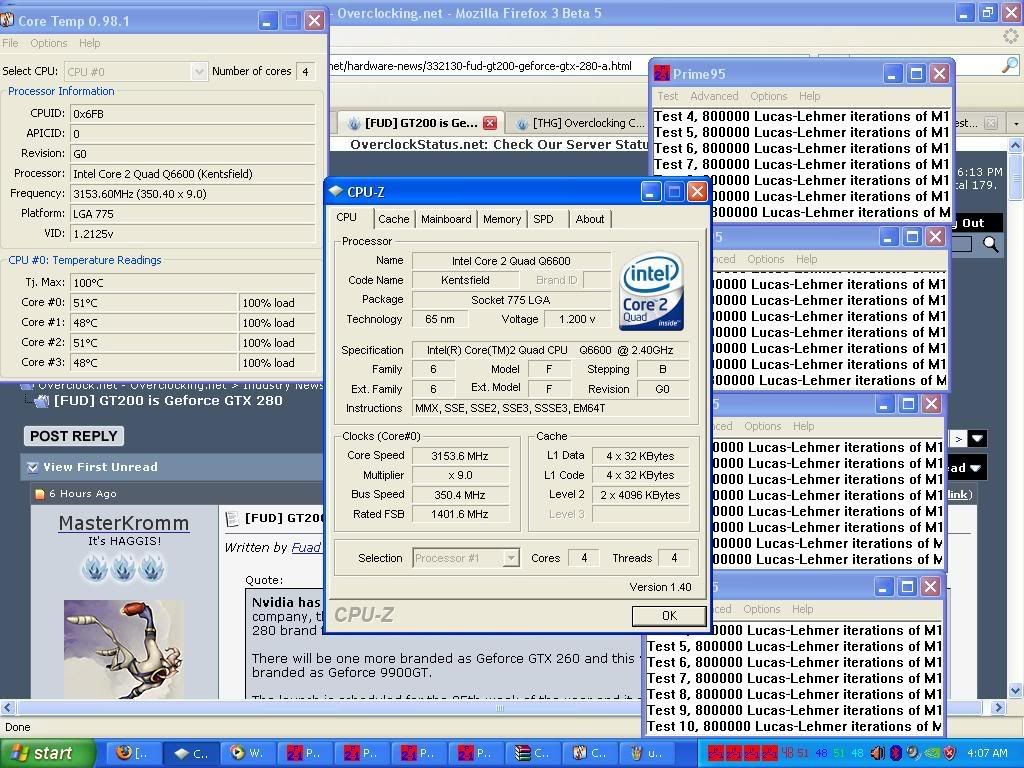Click the View First Unread arrow icon
This screenshot has height=768, width=1024.
point(33,467)
